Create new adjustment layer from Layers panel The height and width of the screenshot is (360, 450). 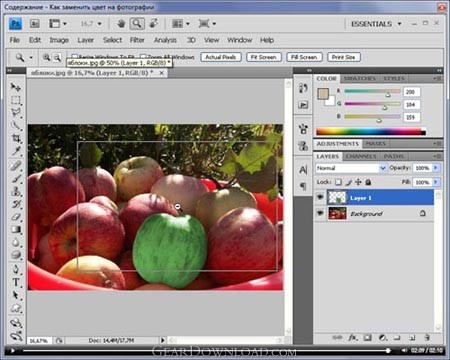(383, 338)
